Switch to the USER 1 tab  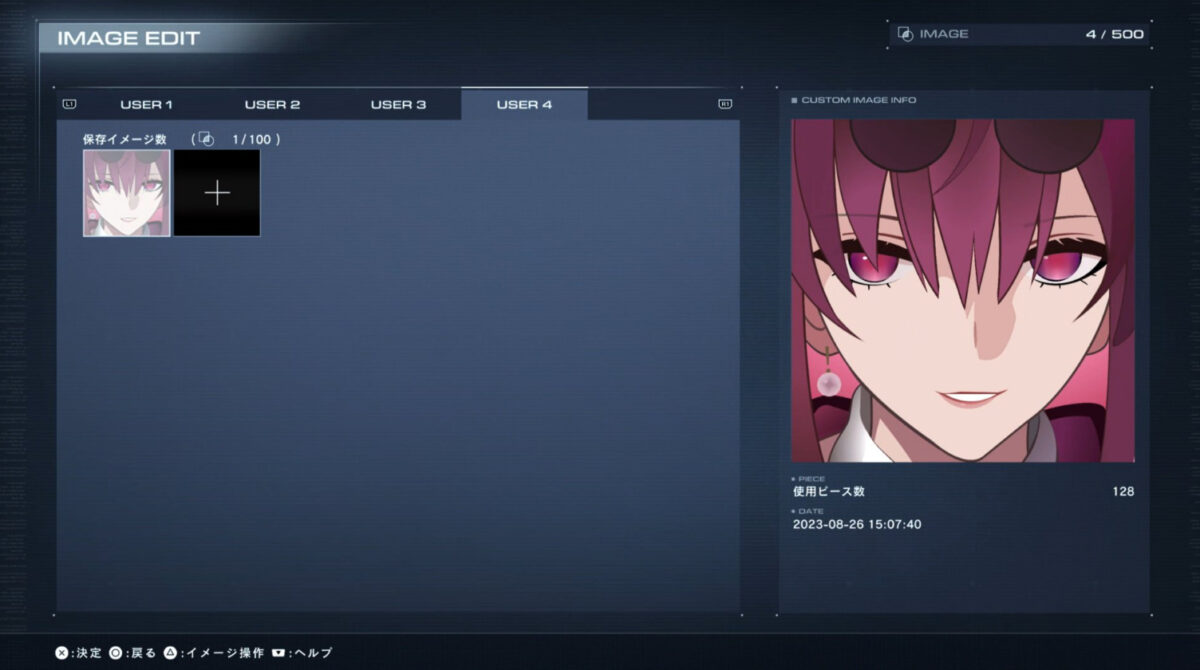click(146, 105)
